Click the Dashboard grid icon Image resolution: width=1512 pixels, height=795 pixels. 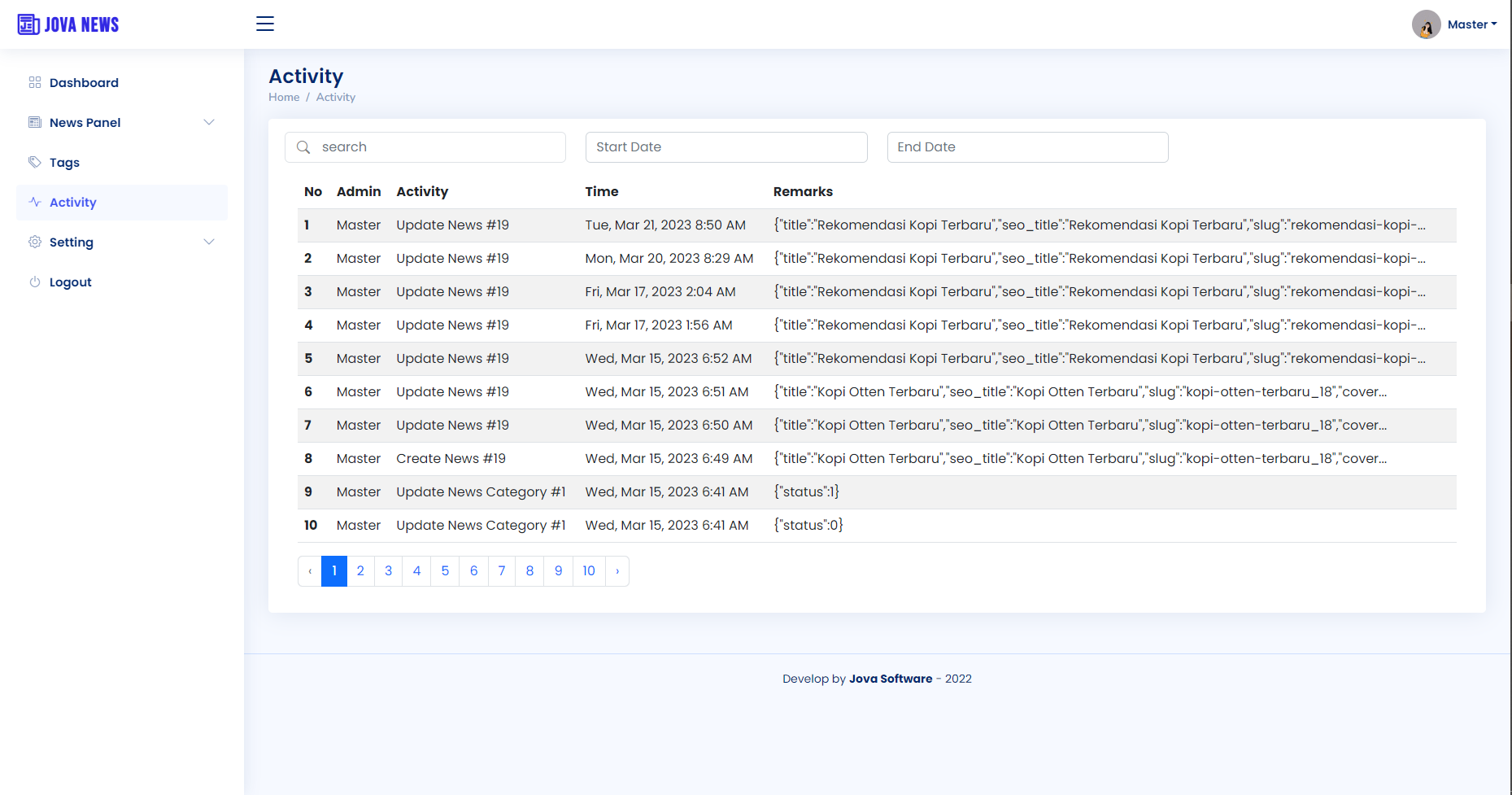click(35, 82)
